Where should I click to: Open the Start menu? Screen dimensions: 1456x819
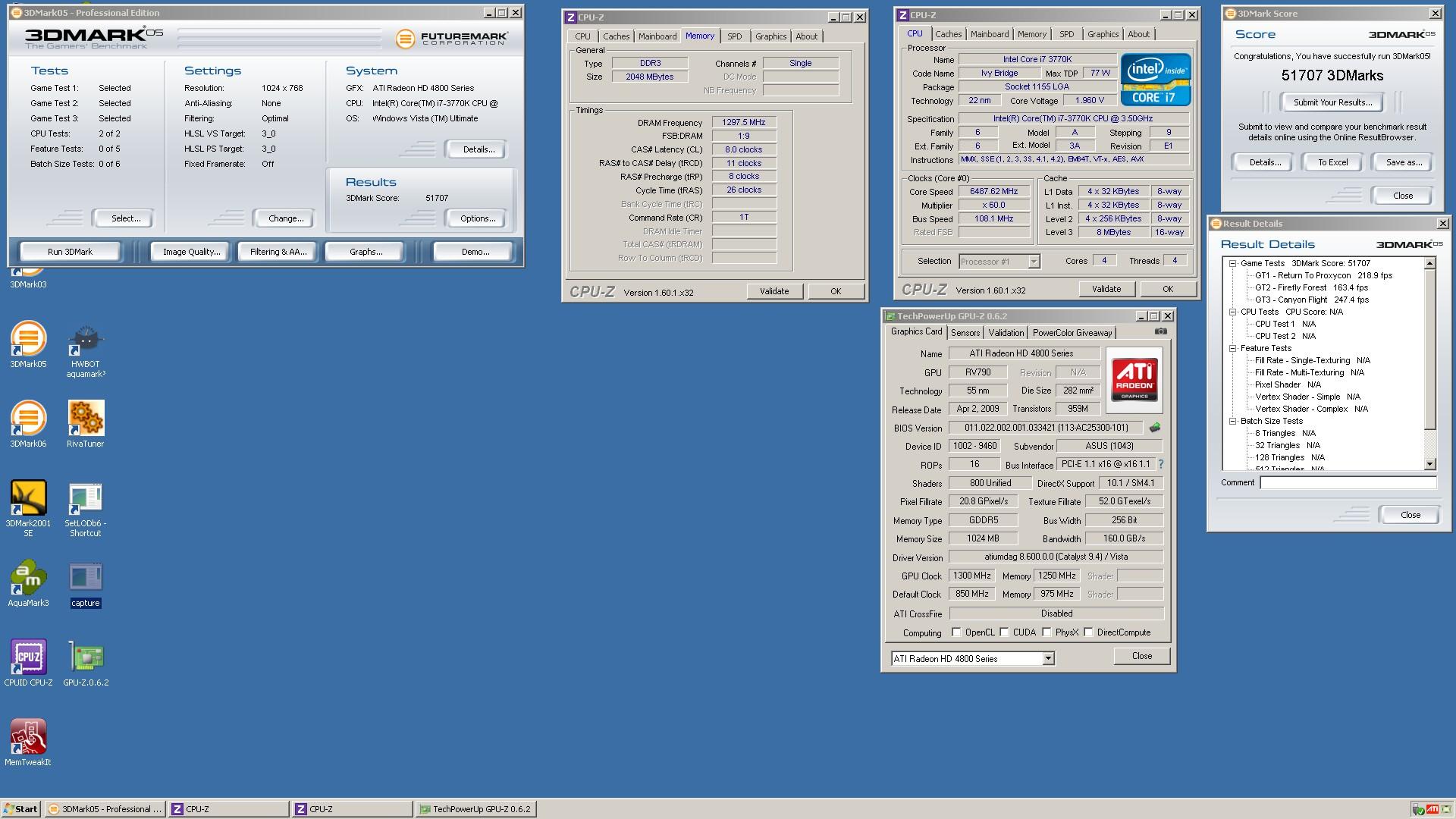click(x=21, y=809)
